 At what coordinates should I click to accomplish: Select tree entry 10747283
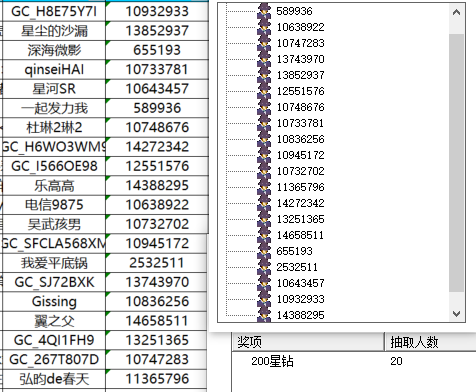point(300,43)
